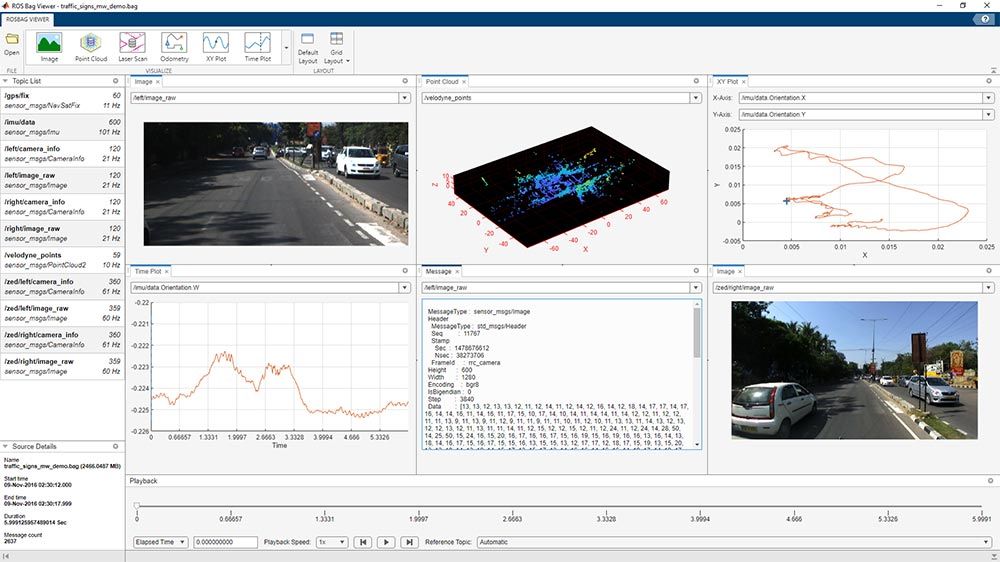Screen dimensions: 1000x562
Task: Switch to the Time Plot tab
Action: (x=147, y=271)
